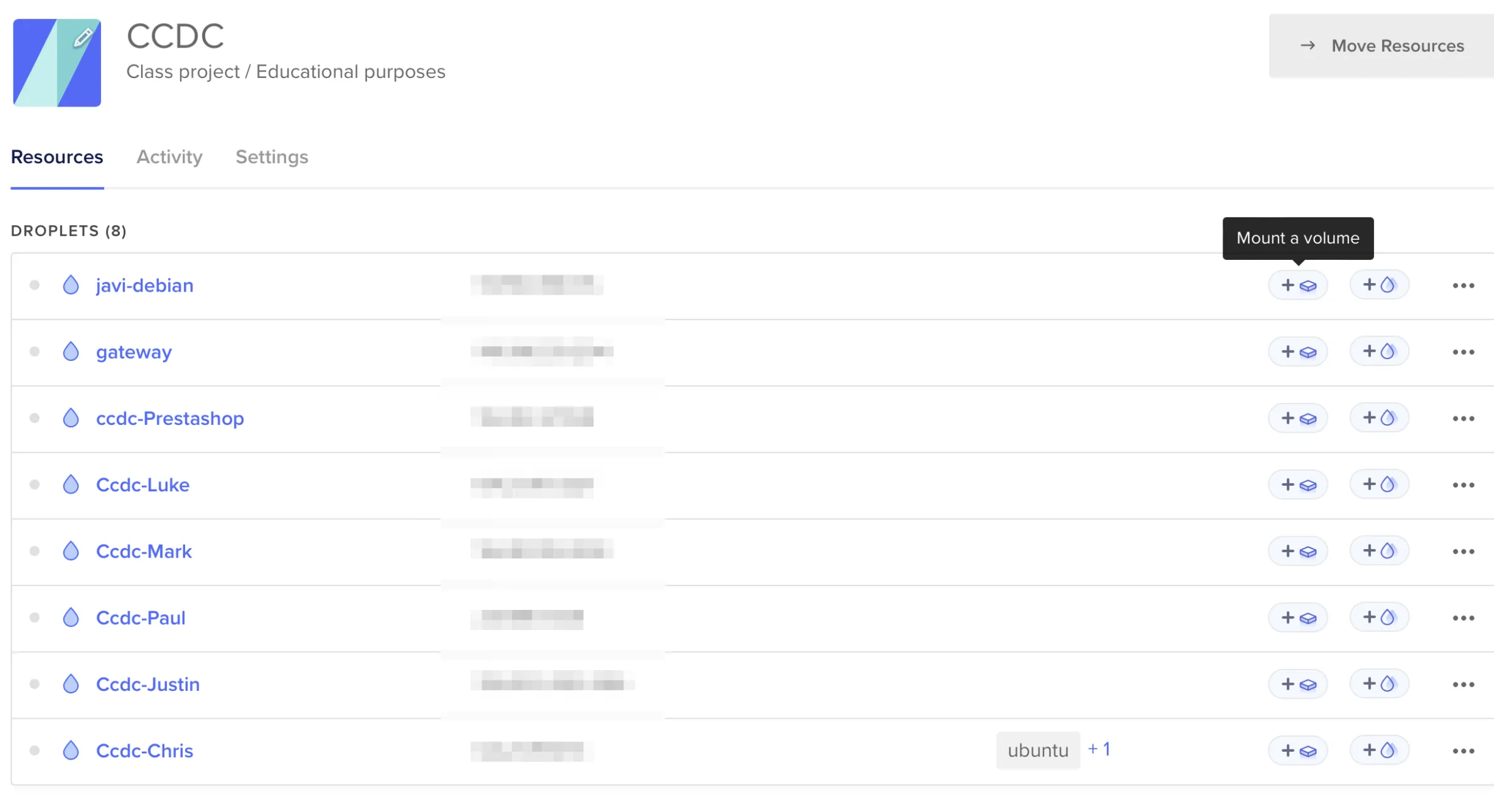Screen dimensions: 1494x812
Task: Open the gateway droplet link
Action: pos(134,352)
